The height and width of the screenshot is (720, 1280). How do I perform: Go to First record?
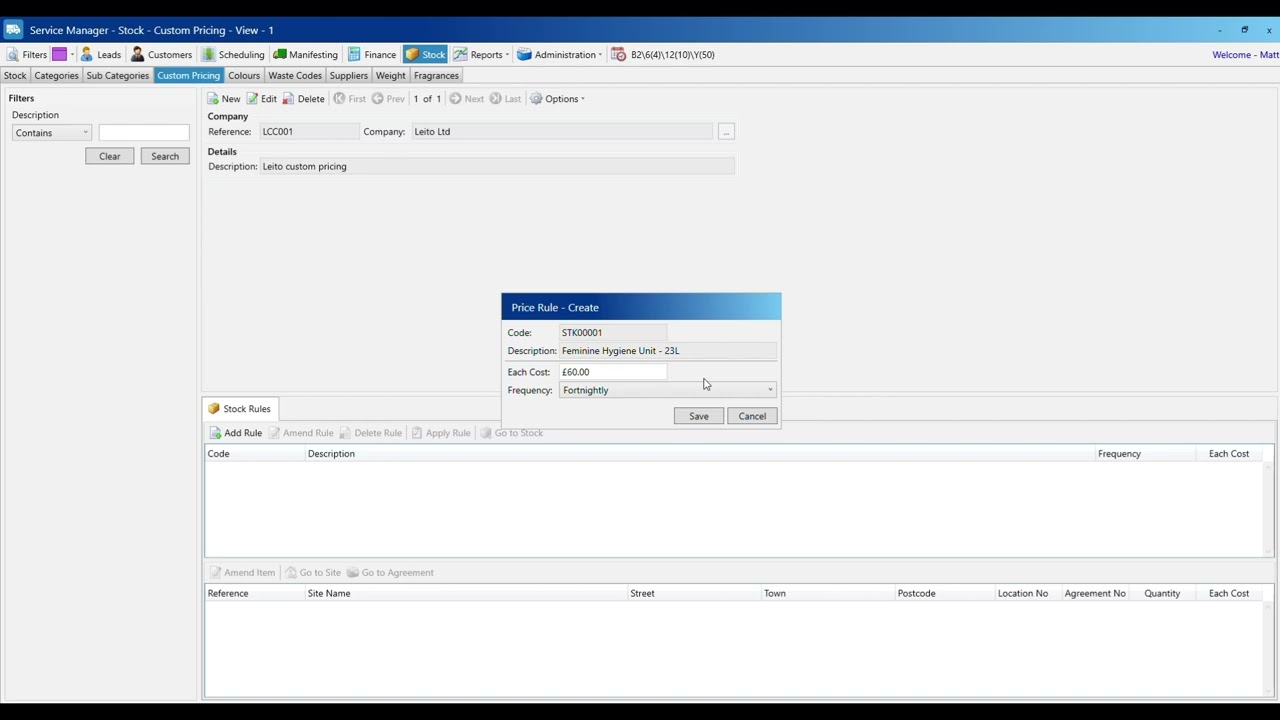(x=350, y=99)
